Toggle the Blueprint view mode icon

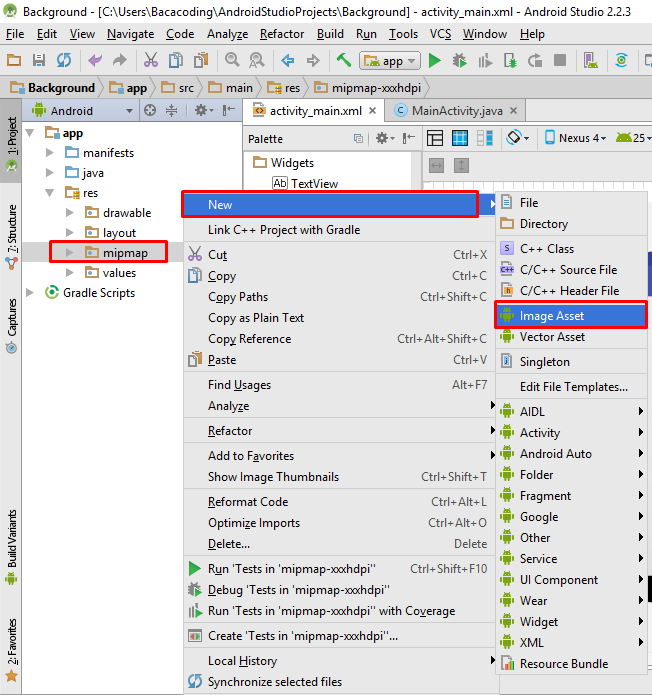pos(460,138)
